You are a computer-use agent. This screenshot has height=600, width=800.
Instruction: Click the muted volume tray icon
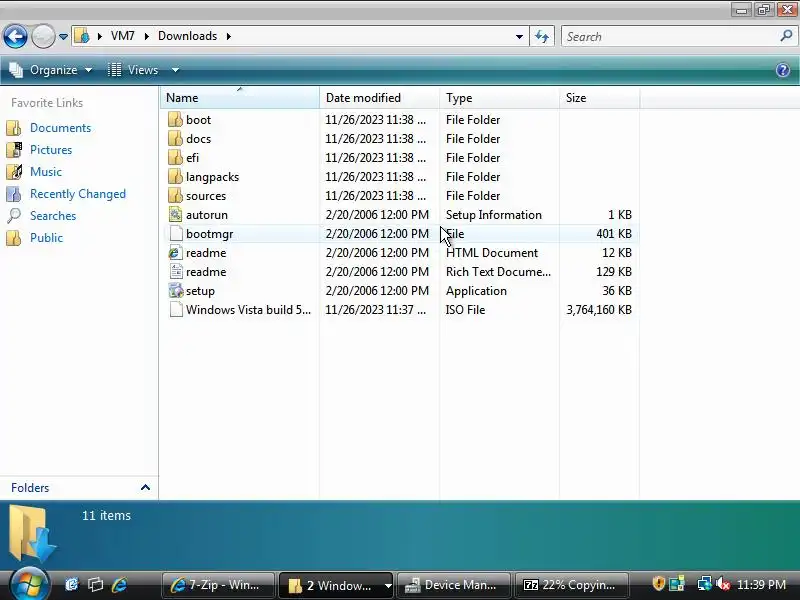722,584
